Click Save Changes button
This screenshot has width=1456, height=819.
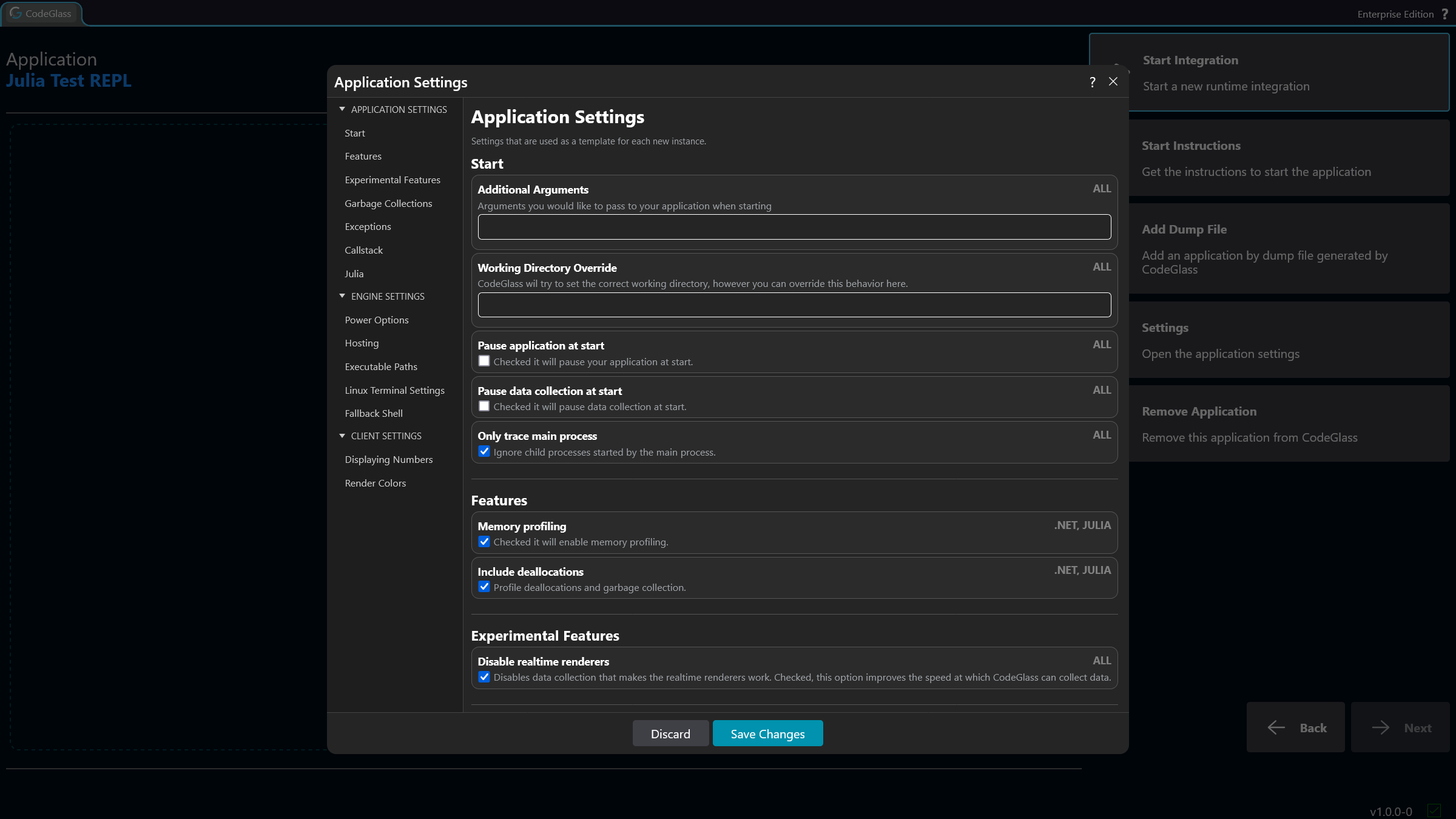pos(767,733)
